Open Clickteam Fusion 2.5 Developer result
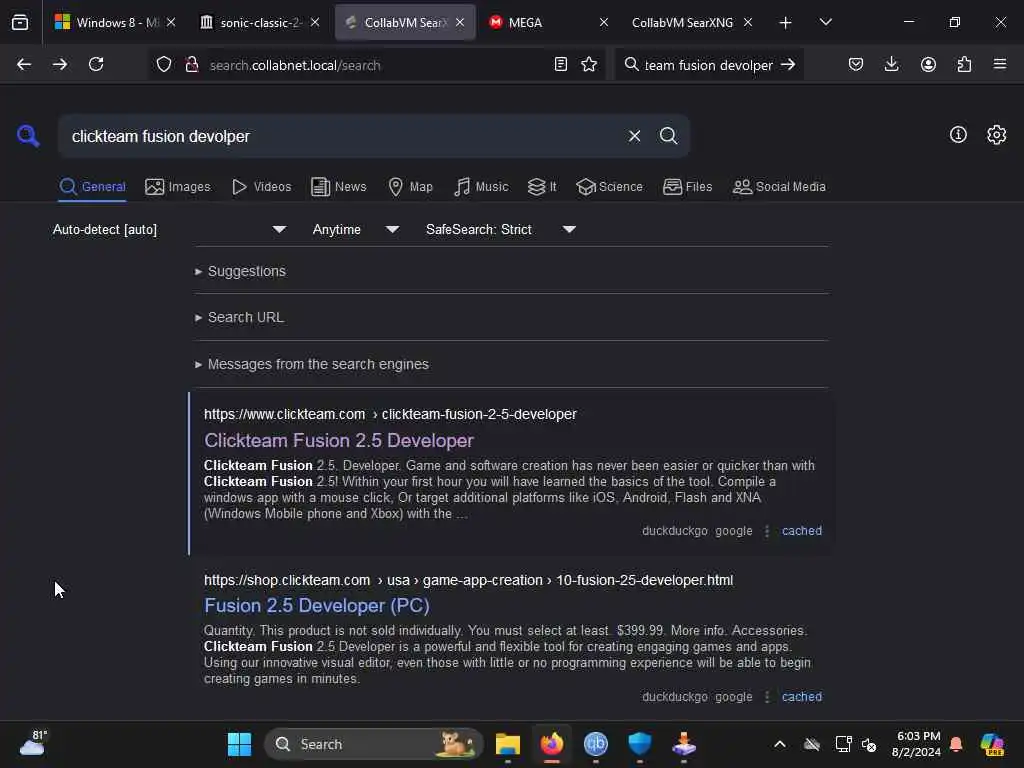Viewport: 1024px width, 768px height. [339, 440]
